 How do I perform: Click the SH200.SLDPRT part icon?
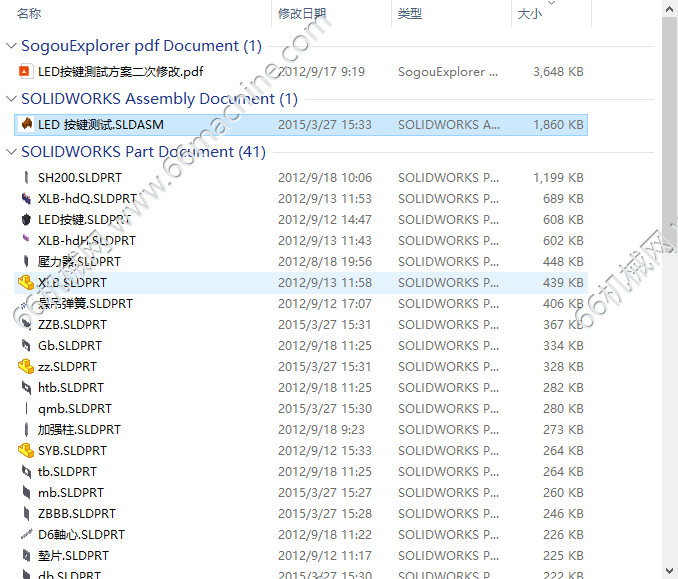coord(26,177)
